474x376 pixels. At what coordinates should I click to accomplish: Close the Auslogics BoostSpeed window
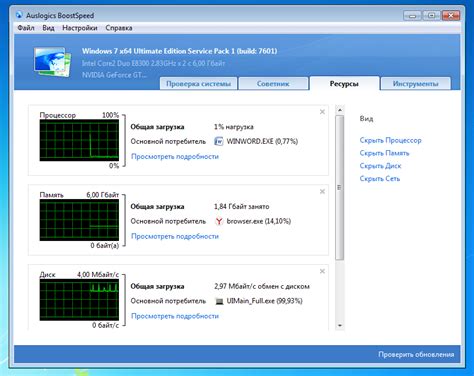point(451,15)
